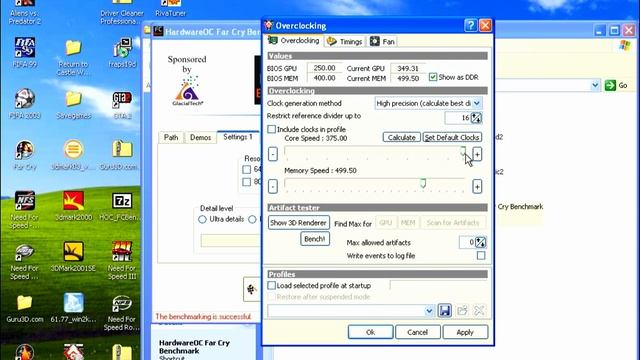640x360 pixels.
Task: Click the Bench! button
Action: [x=315, y=239]
